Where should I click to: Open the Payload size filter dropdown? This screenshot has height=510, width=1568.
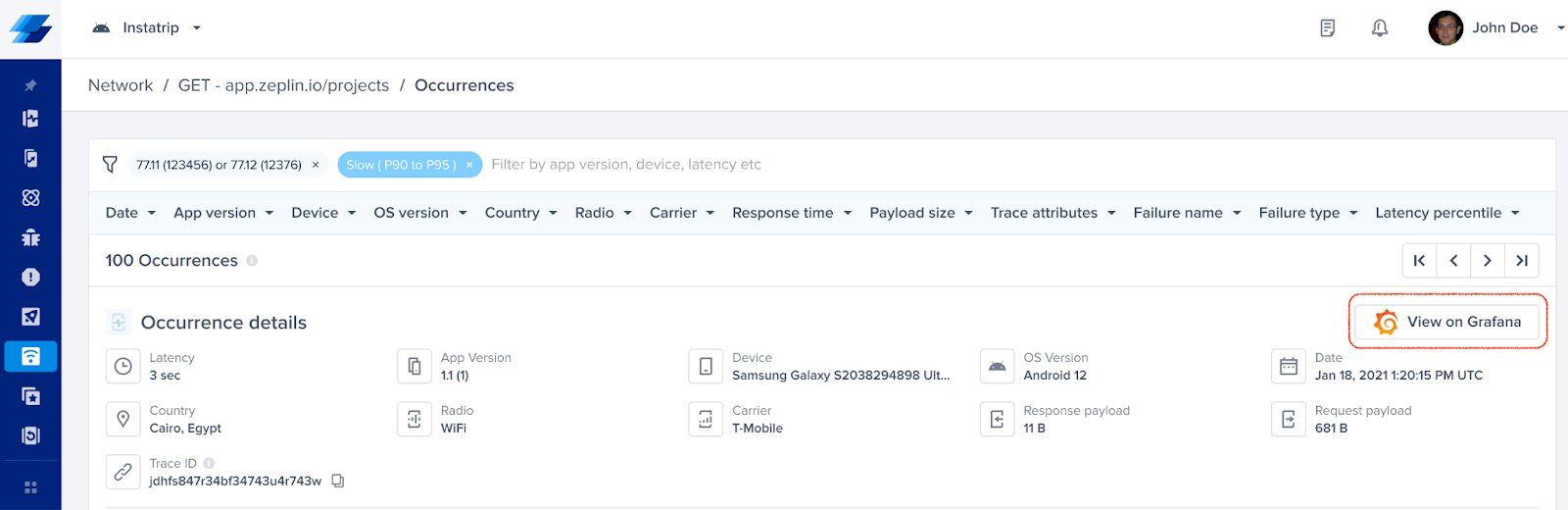pyautogui.click(x=921, y=213)
